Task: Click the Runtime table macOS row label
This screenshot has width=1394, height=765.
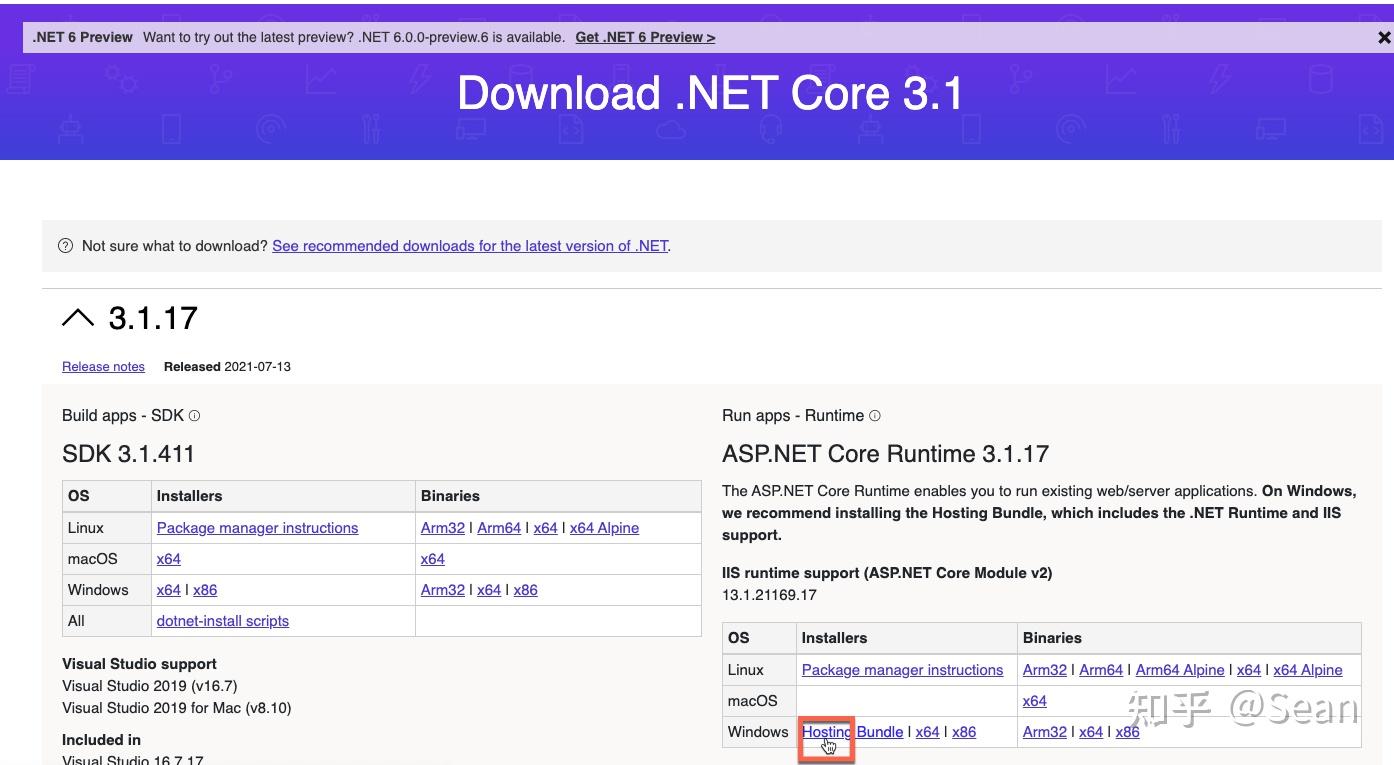Action: tap(753, 701)
